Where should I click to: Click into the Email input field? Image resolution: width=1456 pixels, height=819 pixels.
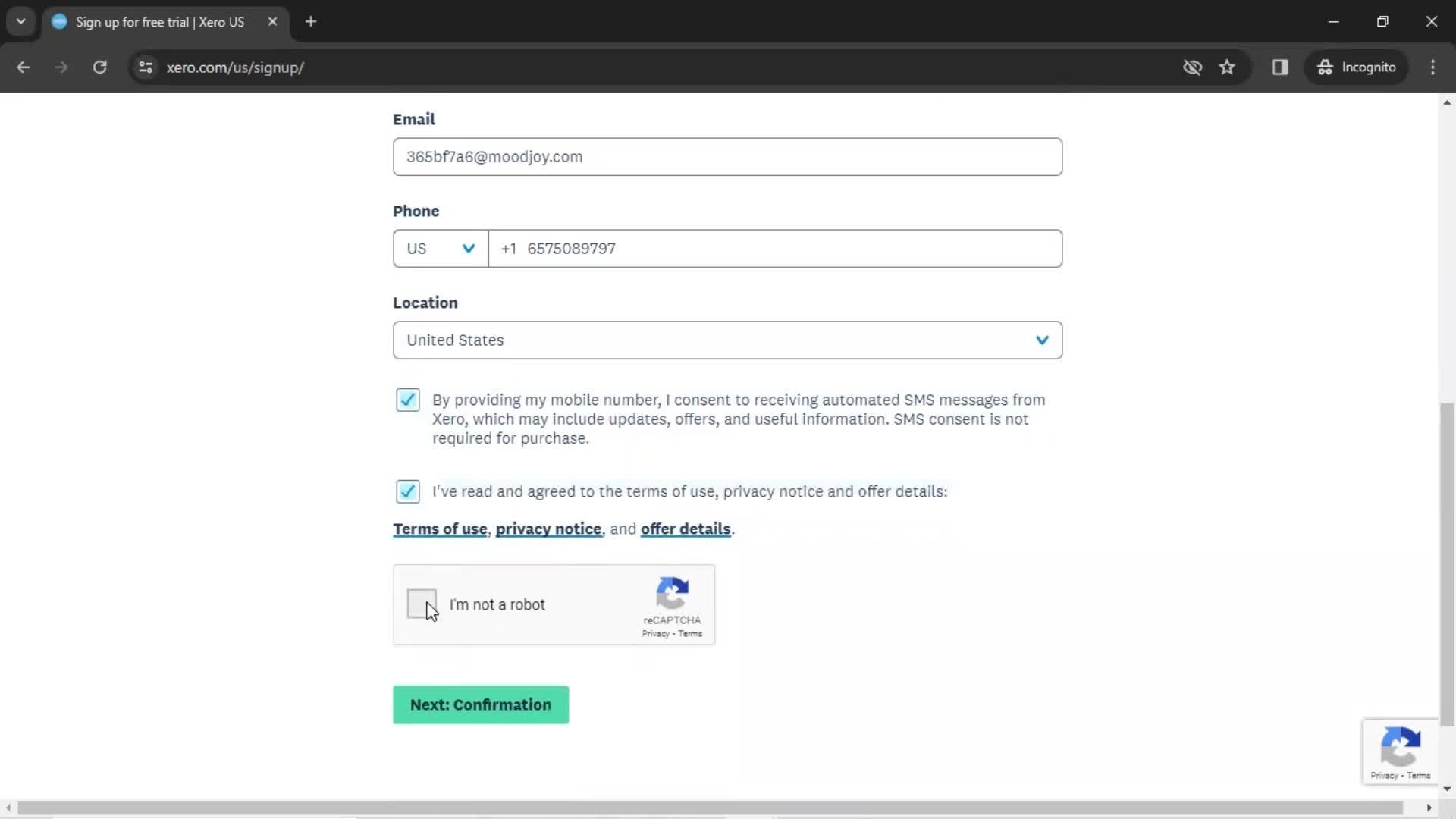(727, 157)
